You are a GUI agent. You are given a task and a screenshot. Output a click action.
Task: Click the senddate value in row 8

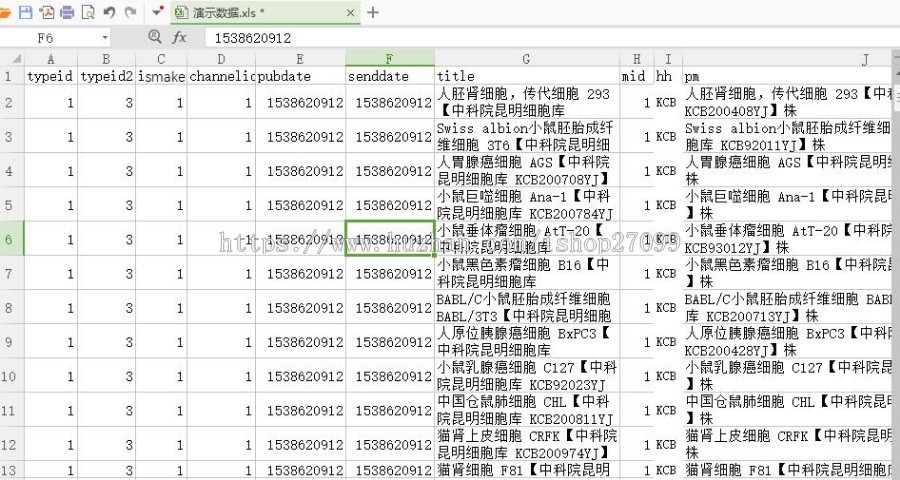point(390,307)
